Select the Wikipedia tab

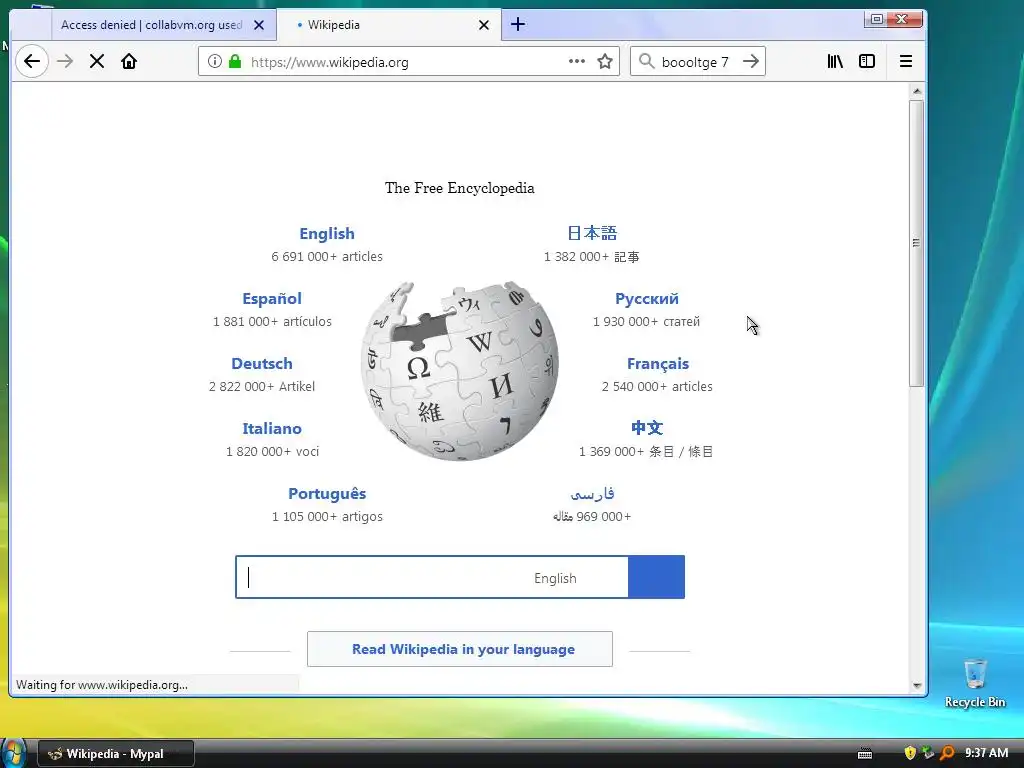[x=389, y=25]
